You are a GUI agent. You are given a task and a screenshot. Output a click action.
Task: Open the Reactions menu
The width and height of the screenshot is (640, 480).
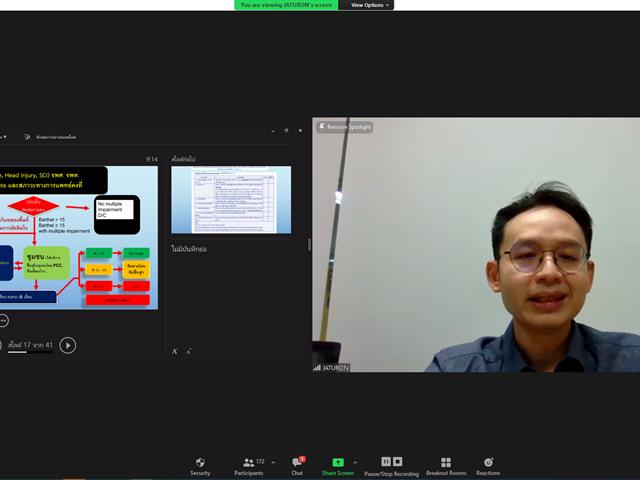click(488, 466)
